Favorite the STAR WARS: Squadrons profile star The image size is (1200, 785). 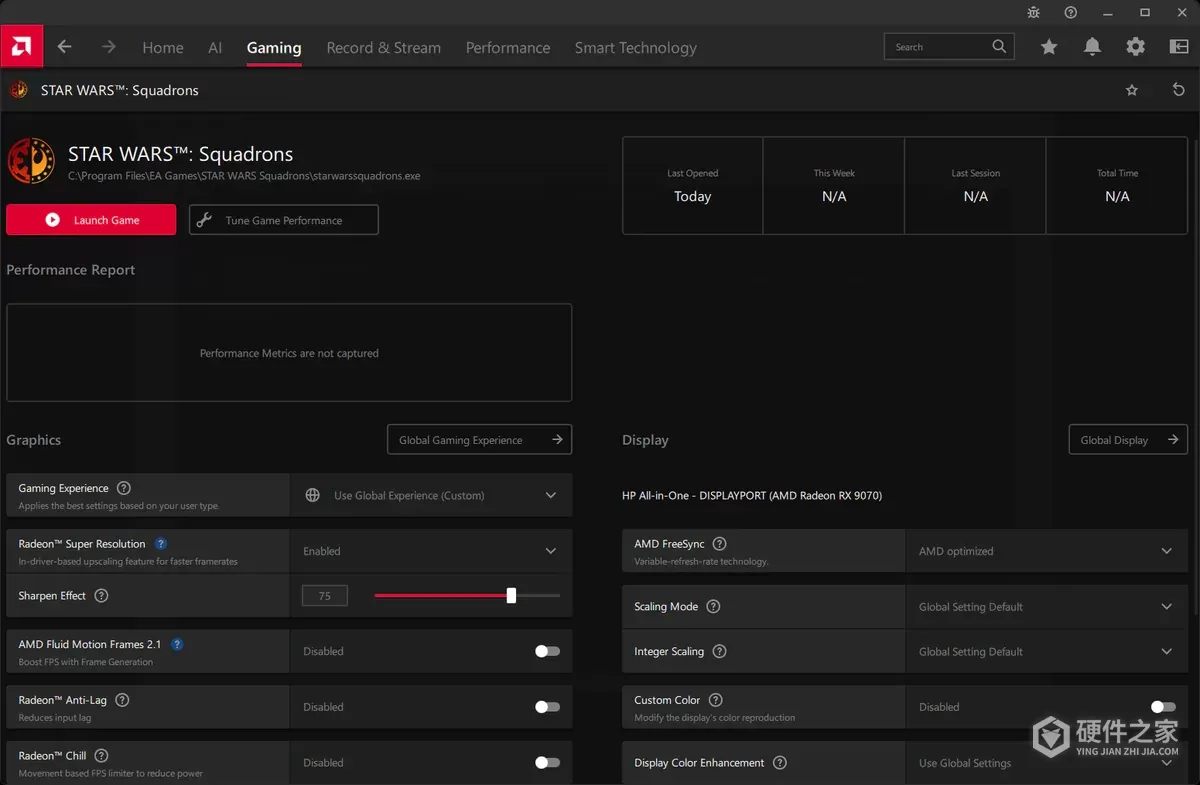(1132, 90)
